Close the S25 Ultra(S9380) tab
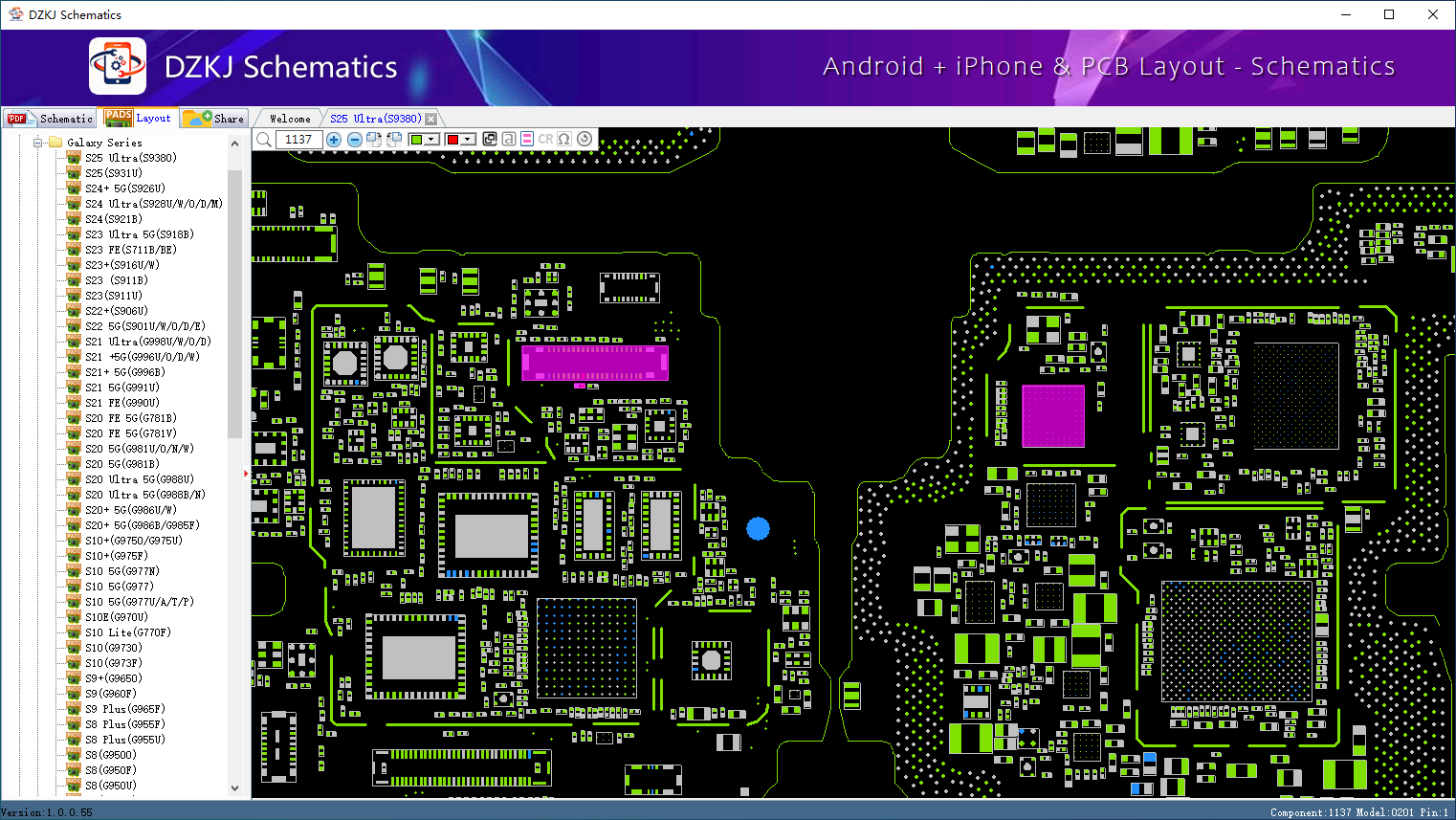The height and width of the screenshot is (820, 1456). click(x=431, y=119)
